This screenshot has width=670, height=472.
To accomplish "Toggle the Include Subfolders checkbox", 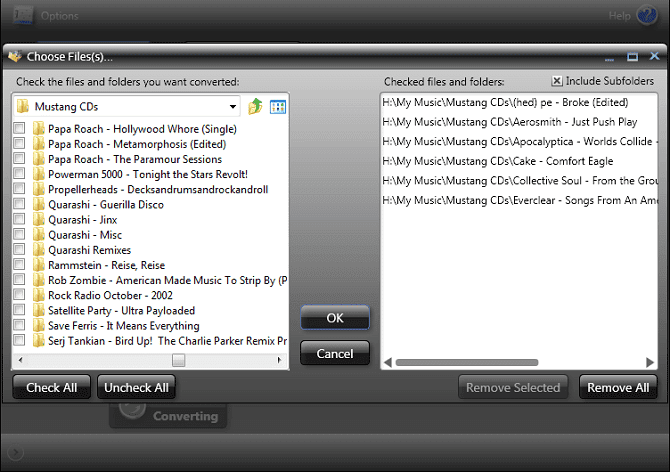I will coord(557,81).
